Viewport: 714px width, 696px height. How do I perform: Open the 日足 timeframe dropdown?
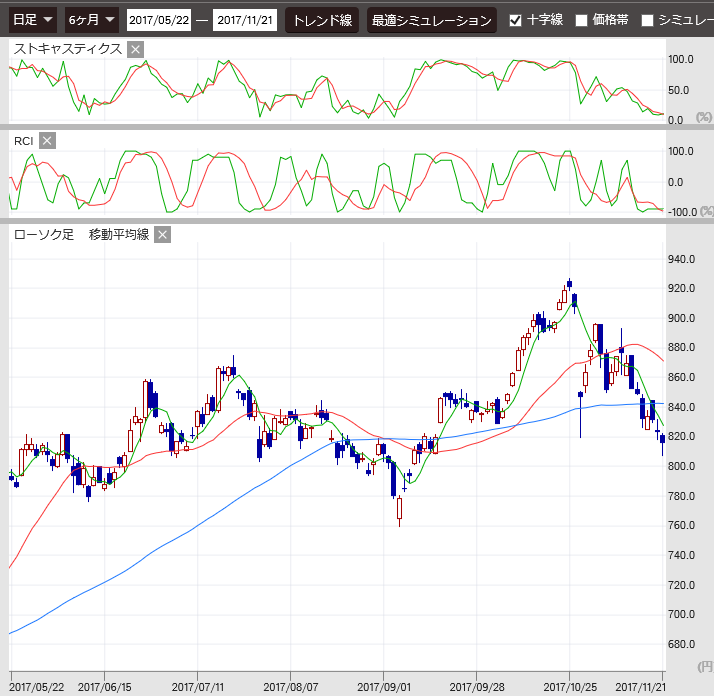click(x=33, y=20)
